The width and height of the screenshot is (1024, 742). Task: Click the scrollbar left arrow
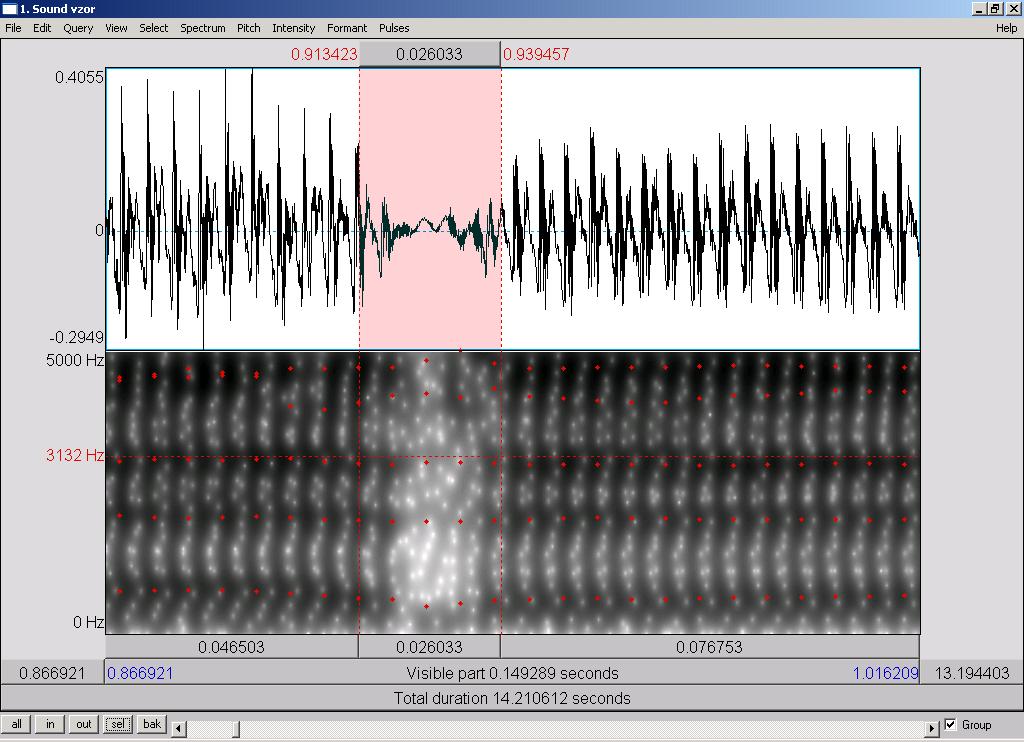tap(179, 728)
